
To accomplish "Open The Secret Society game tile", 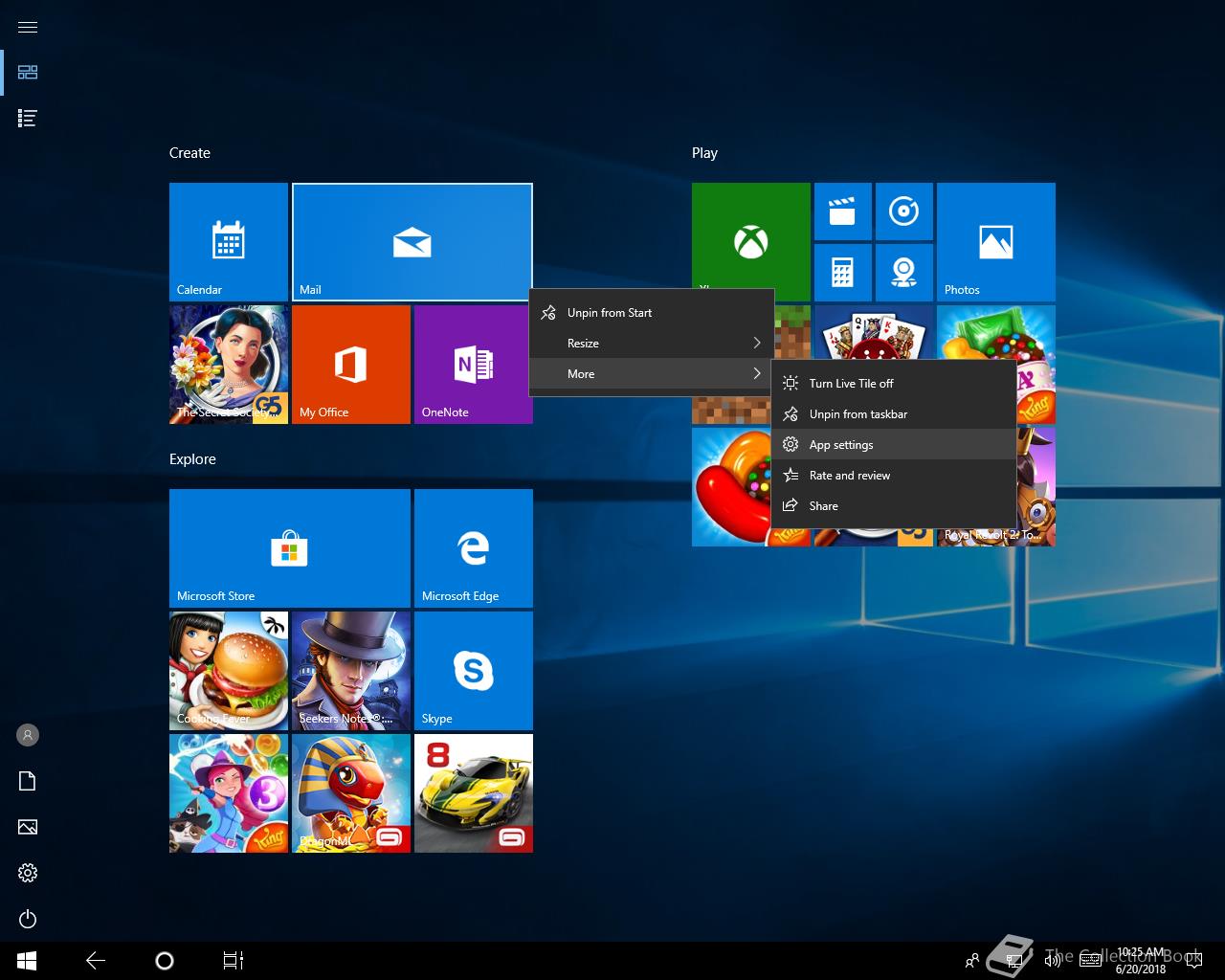I will [x=229, y=365].
